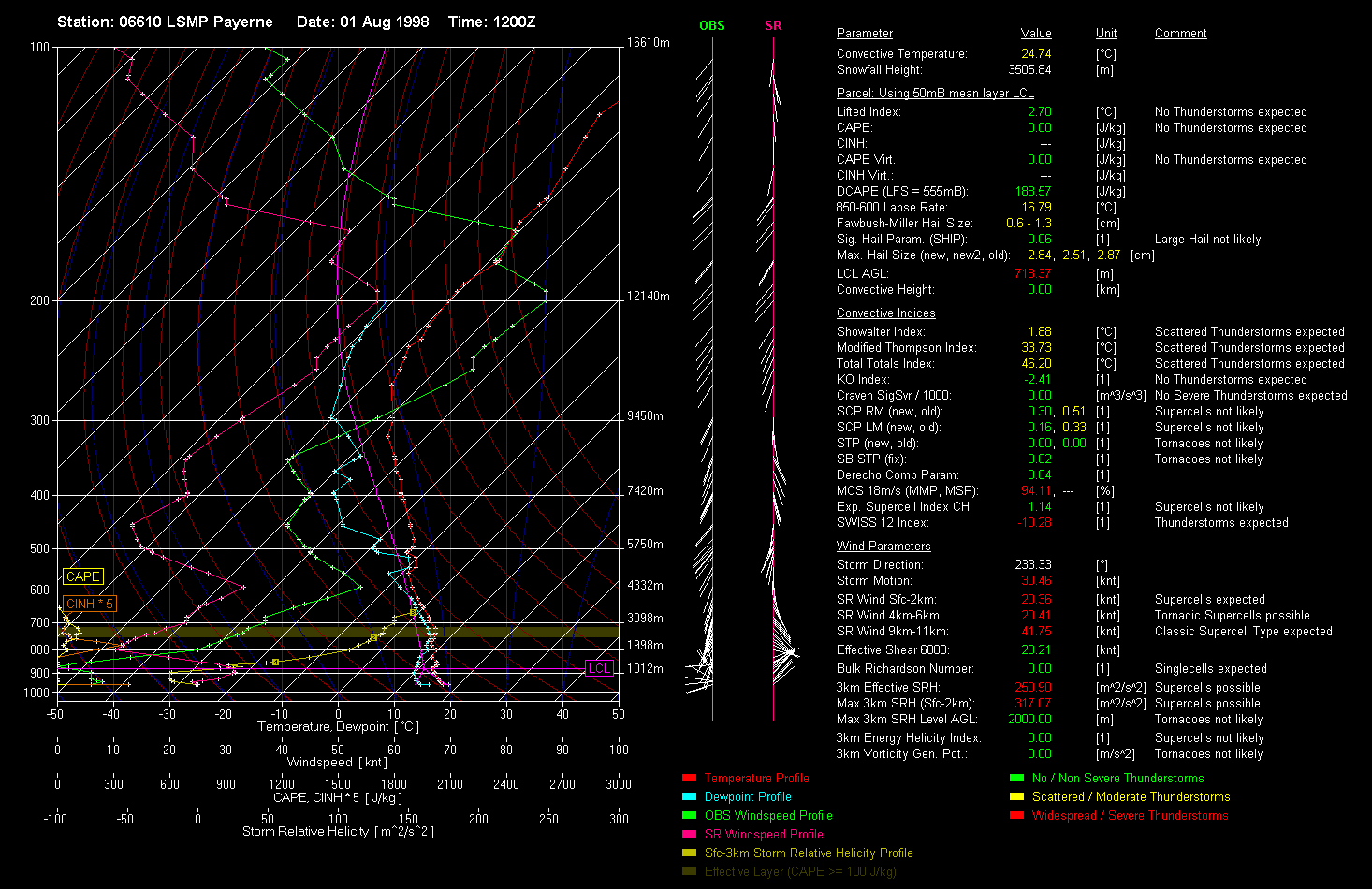
Task: Select the Value column header
Action: 1036,33
